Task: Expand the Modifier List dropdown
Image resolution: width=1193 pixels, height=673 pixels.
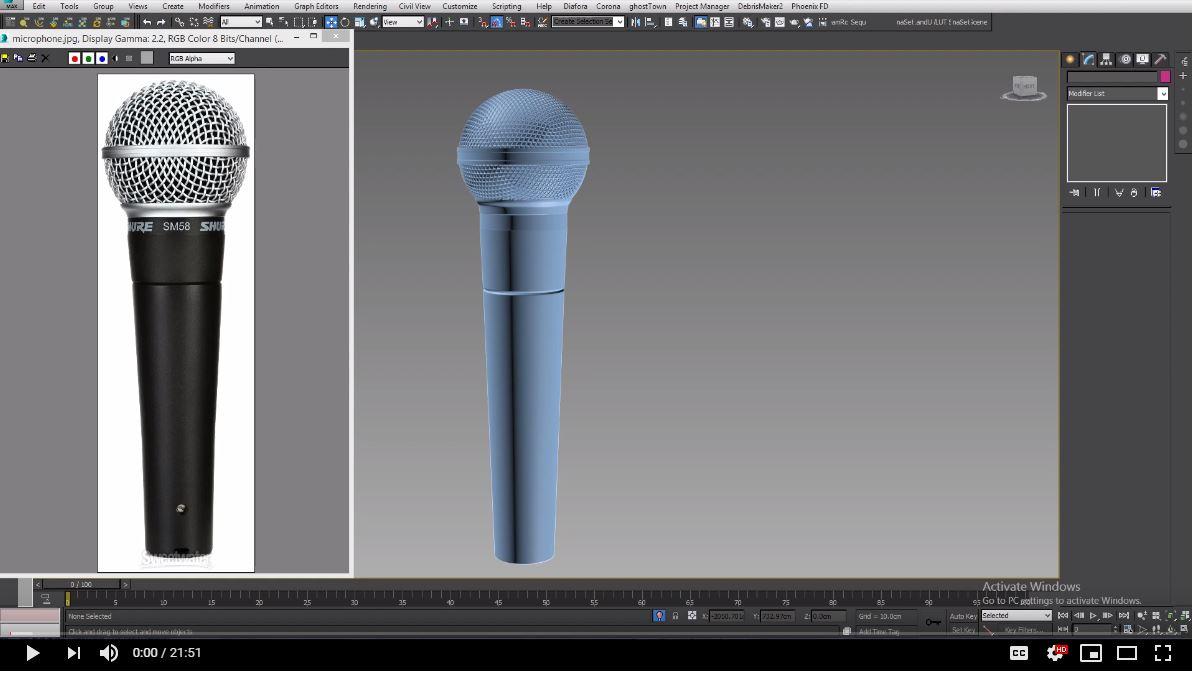Action: [1162, 94]
